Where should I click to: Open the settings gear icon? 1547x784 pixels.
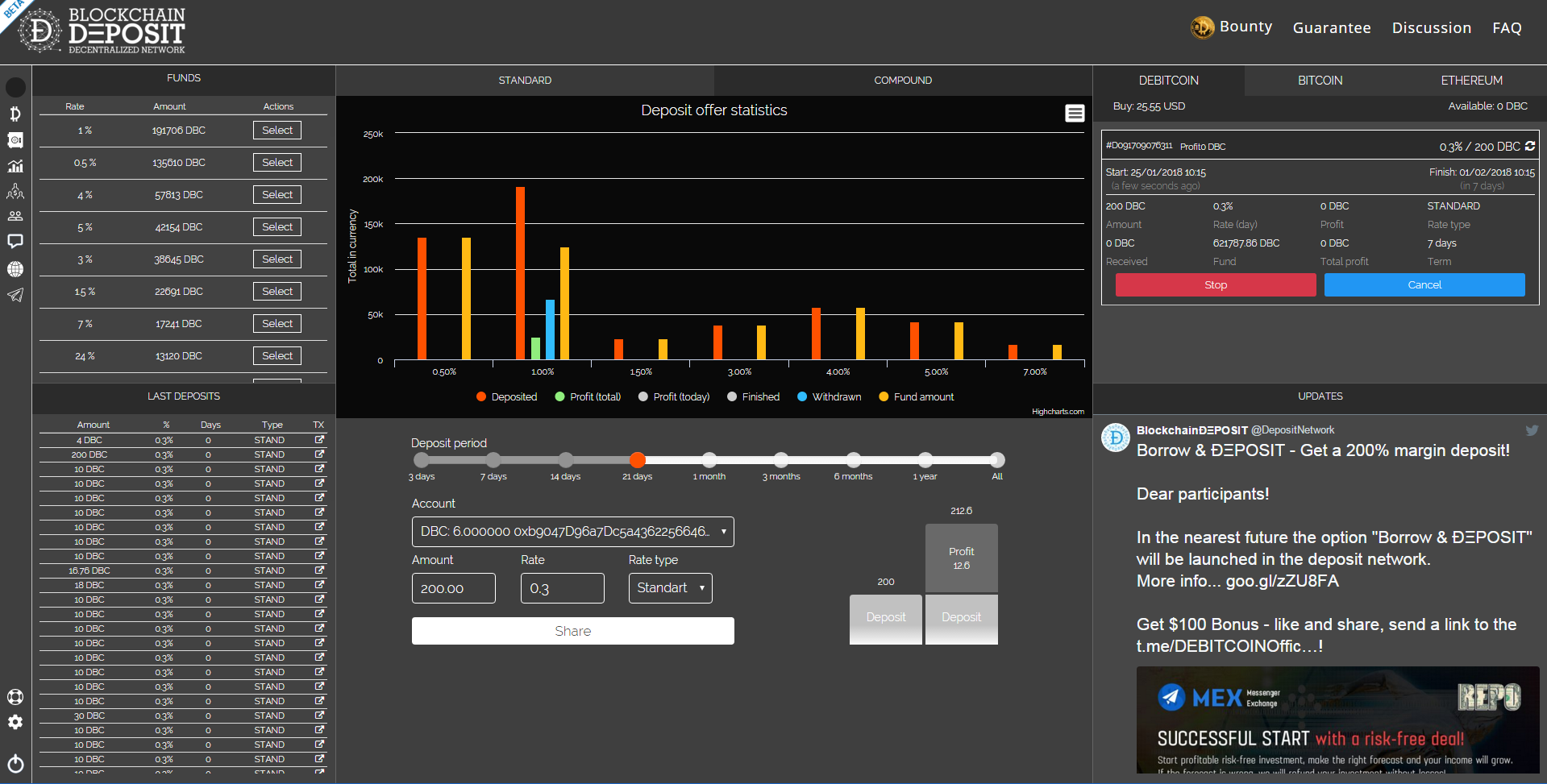point(15,722)
